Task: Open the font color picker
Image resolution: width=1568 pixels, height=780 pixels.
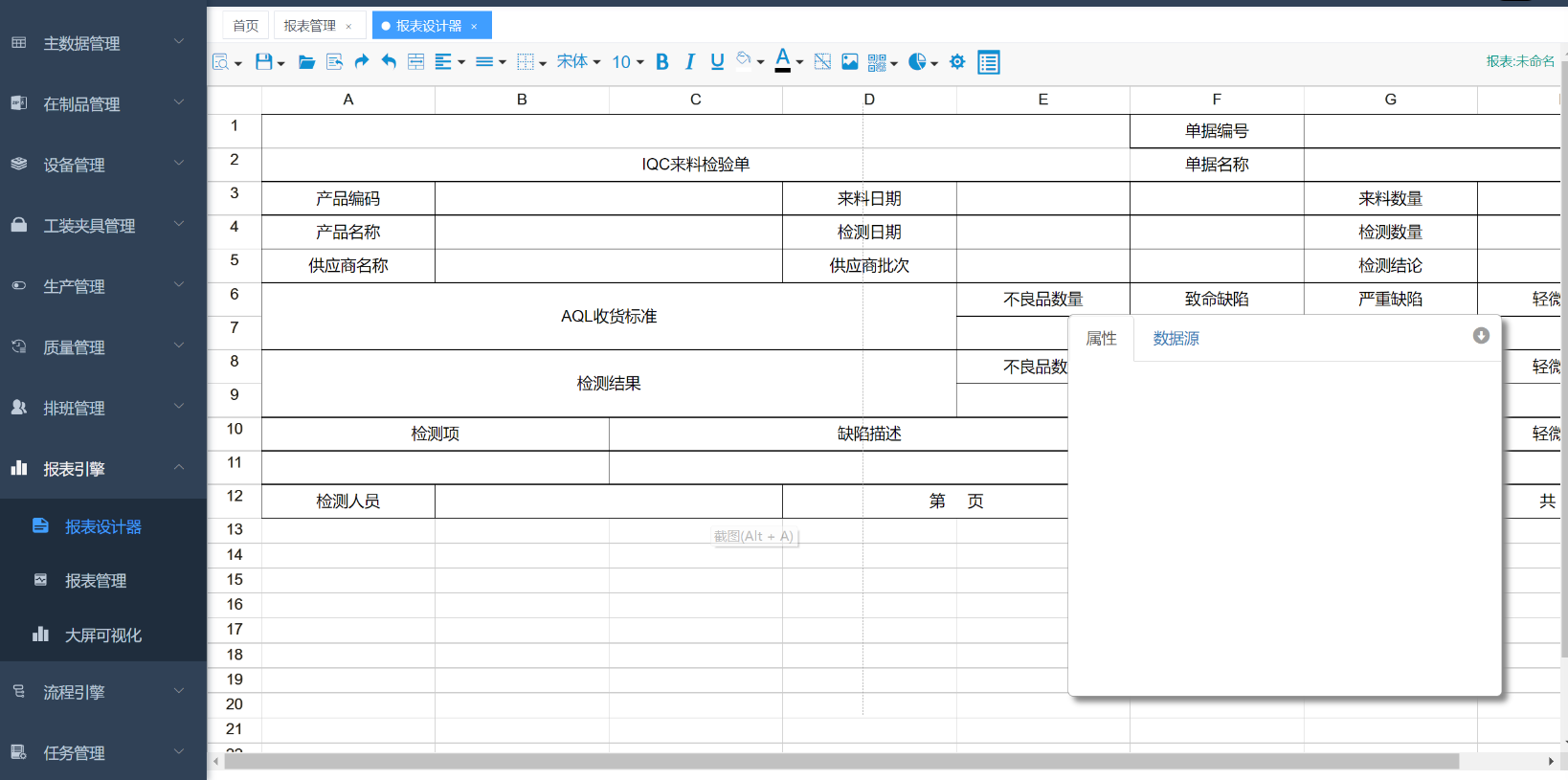Action: [783, 61]
